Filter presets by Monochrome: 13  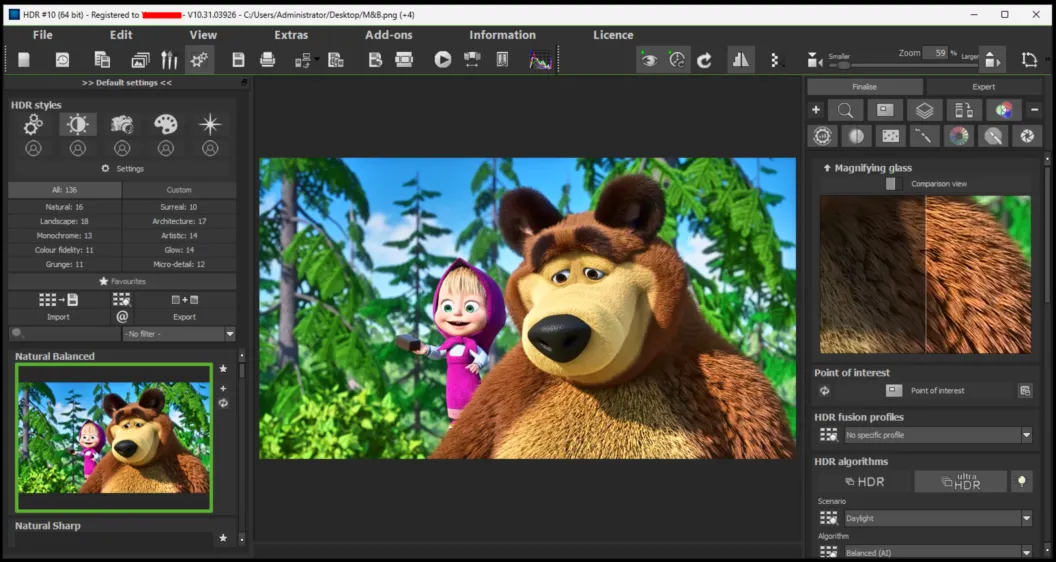point(65,236)
